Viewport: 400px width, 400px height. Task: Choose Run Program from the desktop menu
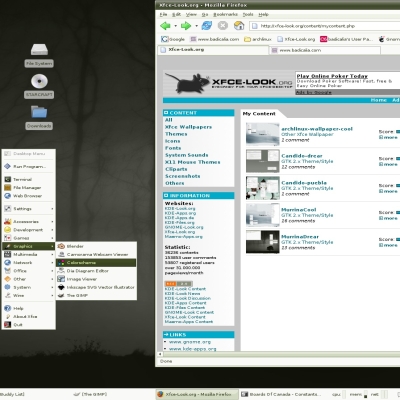tap(29, 166)
